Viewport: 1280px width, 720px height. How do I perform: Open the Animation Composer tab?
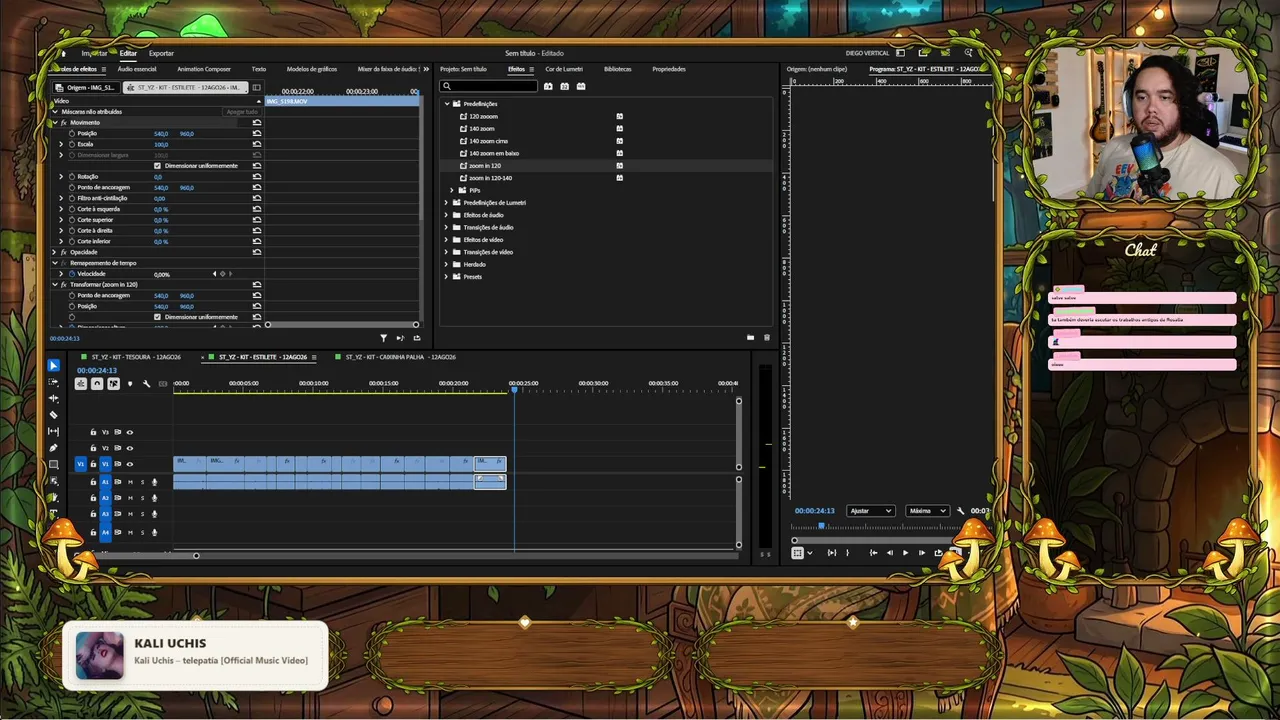click(204, 69)
